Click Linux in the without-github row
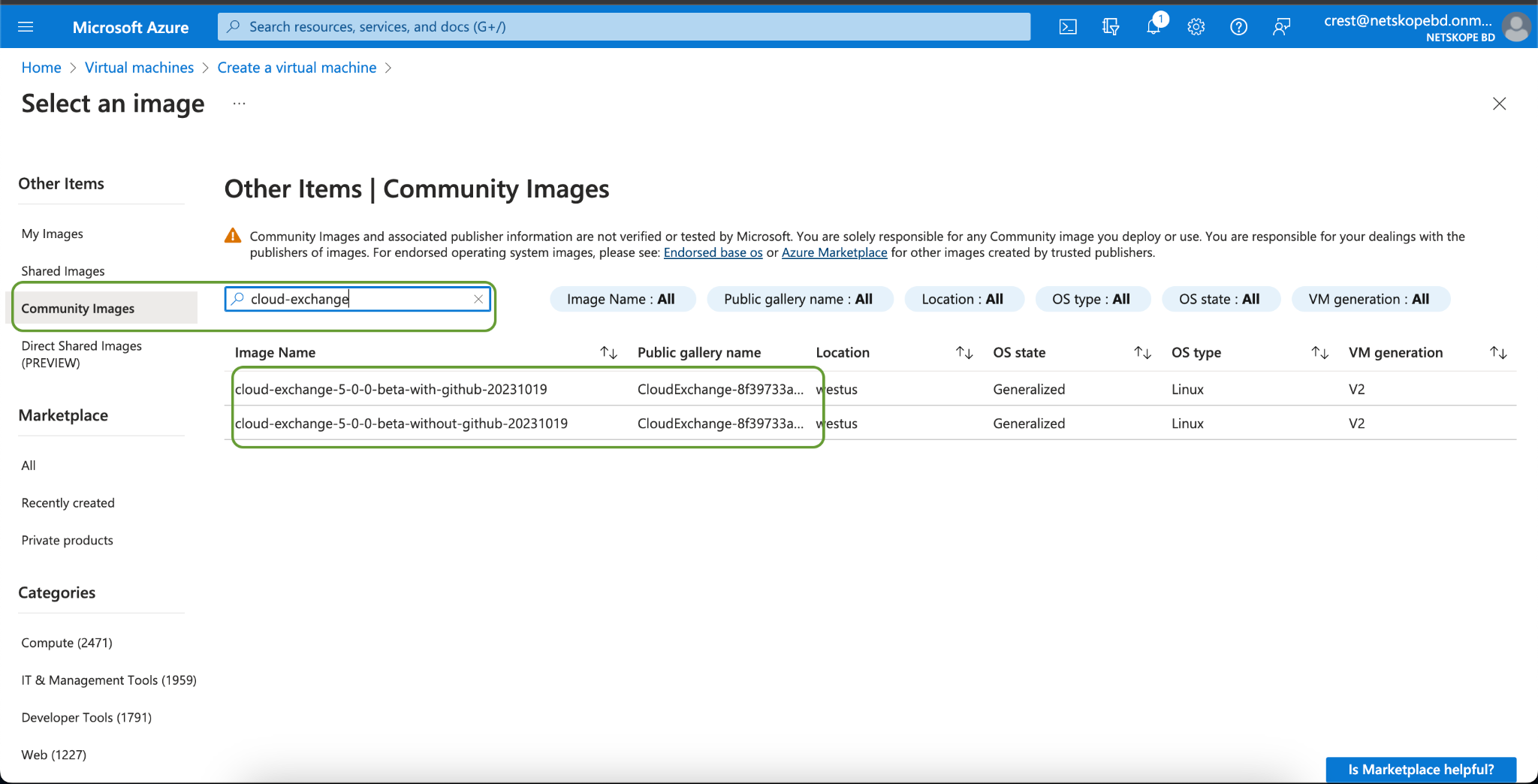 pyautogui.click(x=1187, y=424)
